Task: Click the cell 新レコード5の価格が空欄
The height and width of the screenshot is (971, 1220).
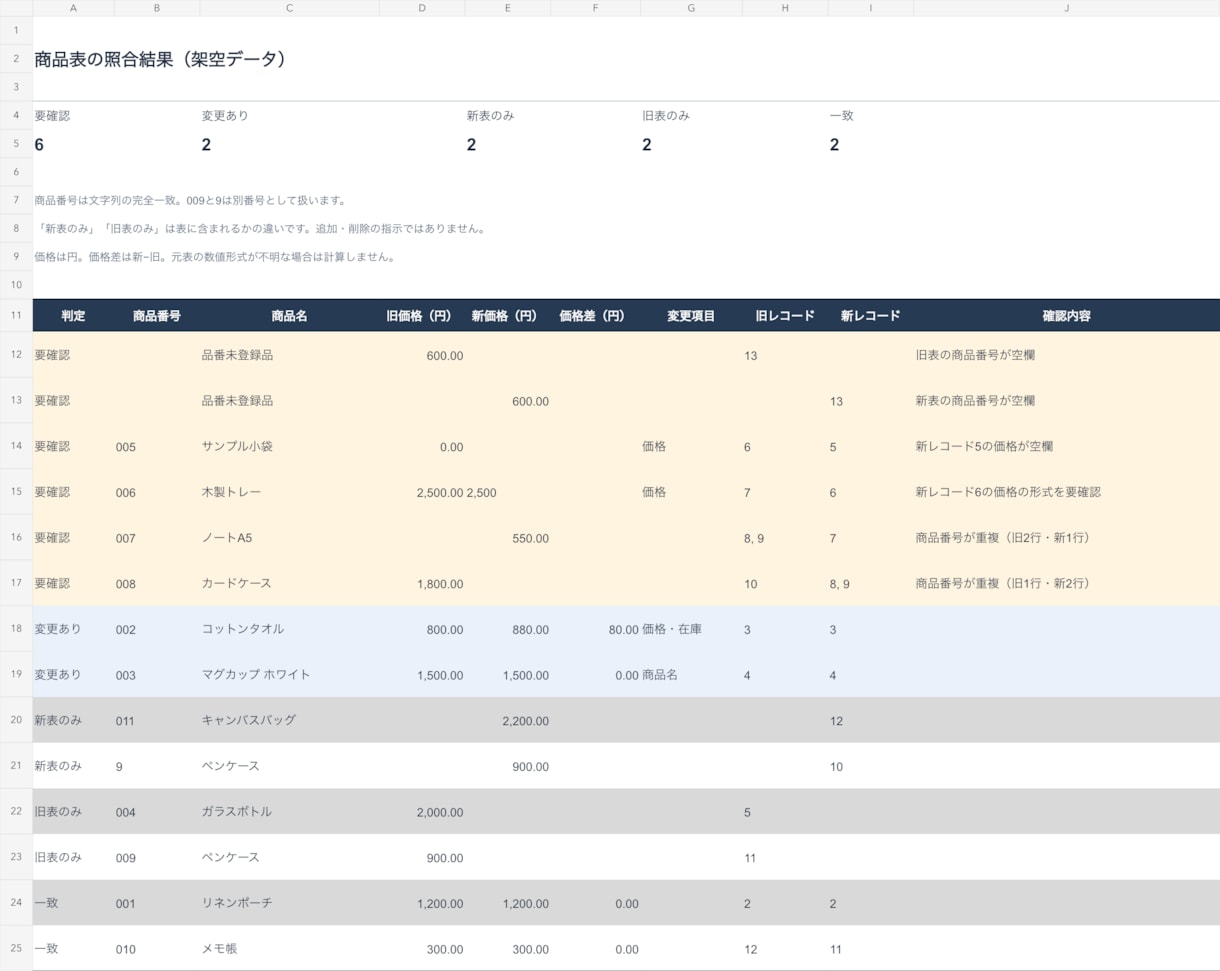Action: pos(1066,446)
